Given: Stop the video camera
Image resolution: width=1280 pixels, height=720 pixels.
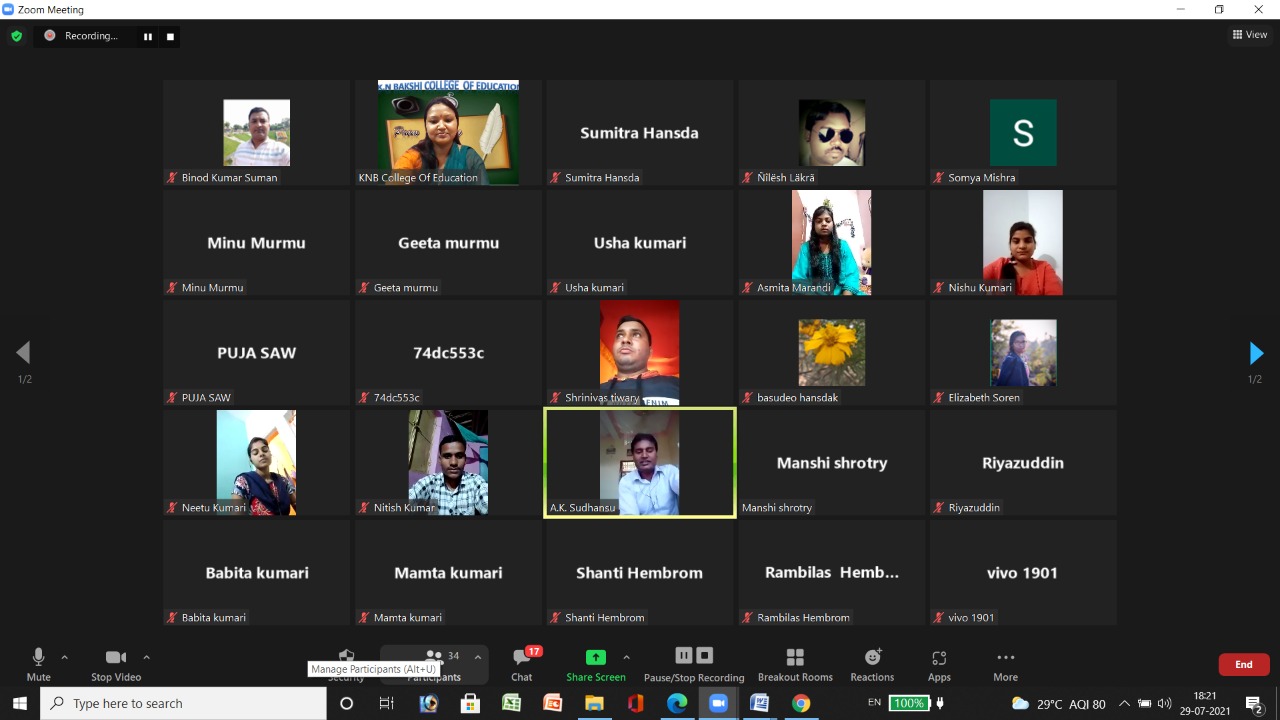Looking at the screenshot, I should click(x=116, y=663).
